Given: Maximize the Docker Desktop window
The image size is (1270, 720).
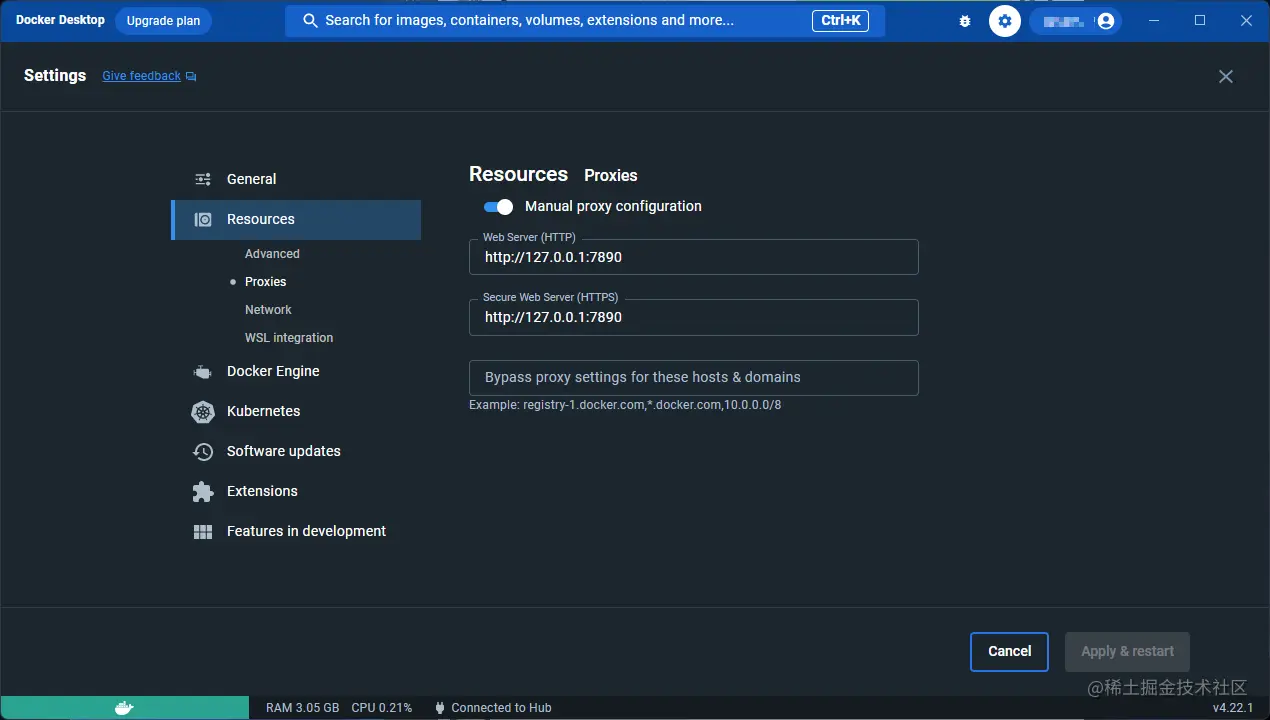Looking at the screenshot, I should 1200,20.
